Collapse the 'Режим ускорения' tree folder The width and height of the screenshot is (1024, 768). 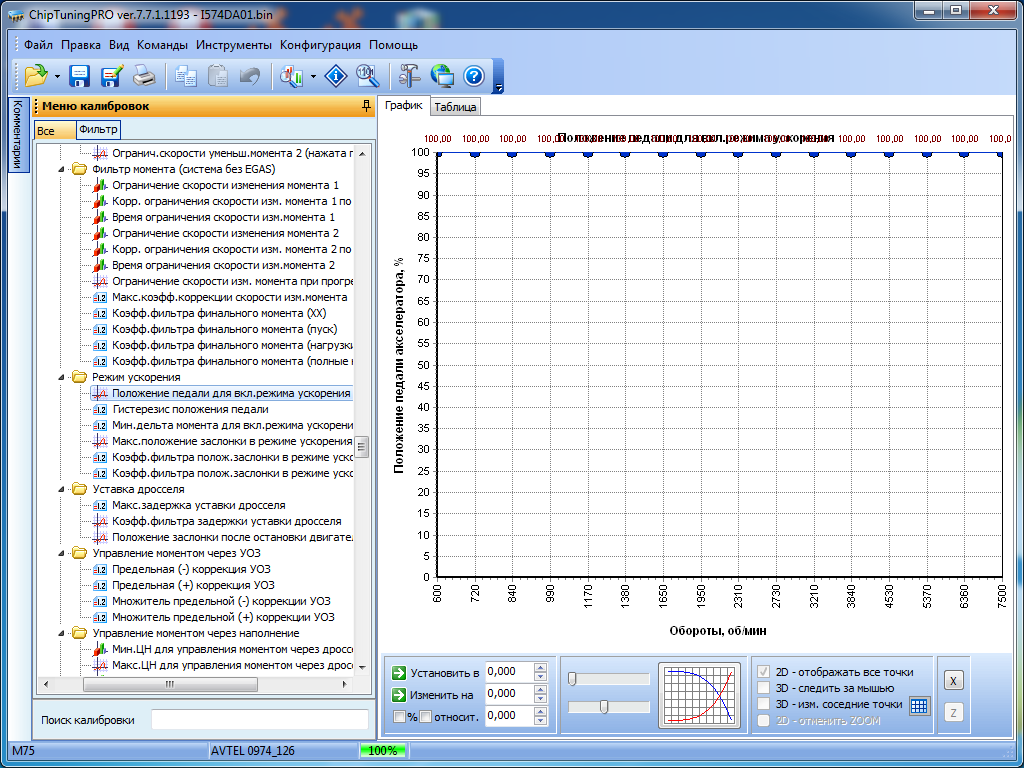point(63,377)
